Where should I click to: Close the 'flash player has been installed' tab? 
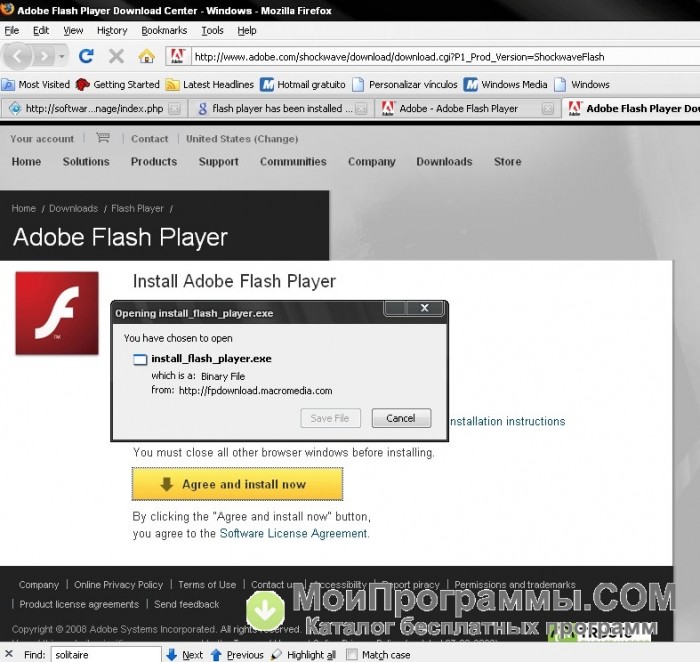tap(361, 108)
